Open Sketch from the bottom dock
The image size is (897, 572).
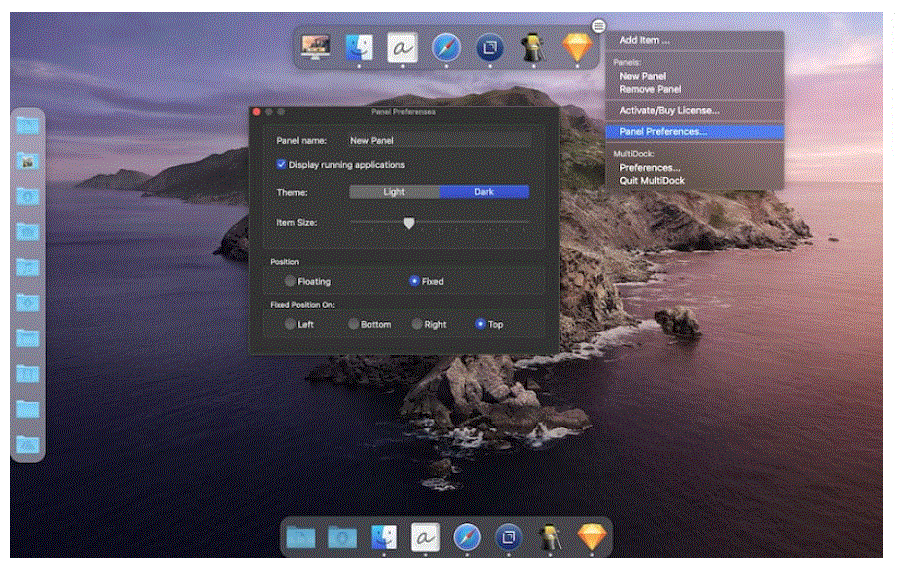coord(592,537)
